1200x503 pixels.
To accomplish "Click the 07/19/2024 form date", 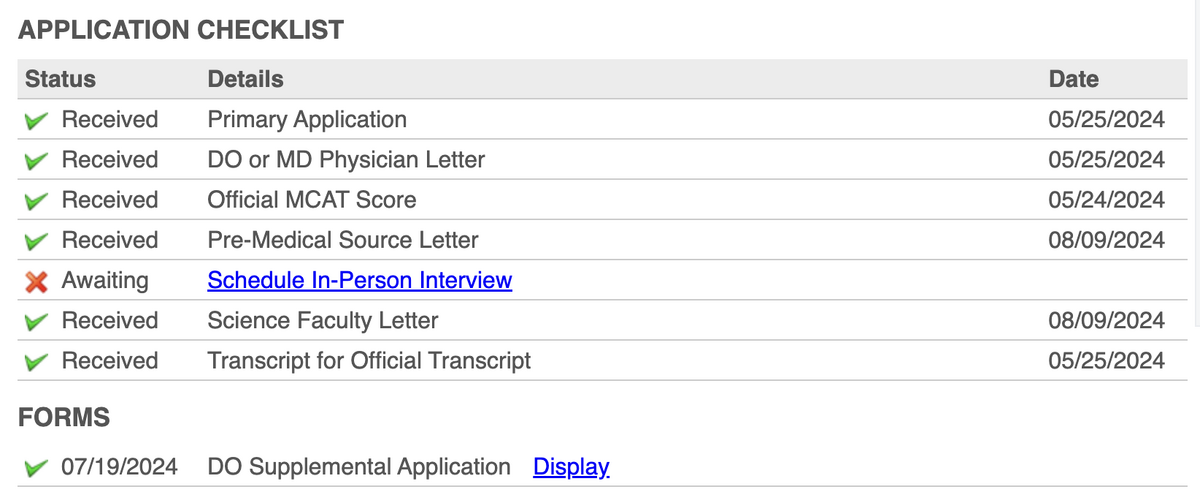I will [x=119, y=467].
